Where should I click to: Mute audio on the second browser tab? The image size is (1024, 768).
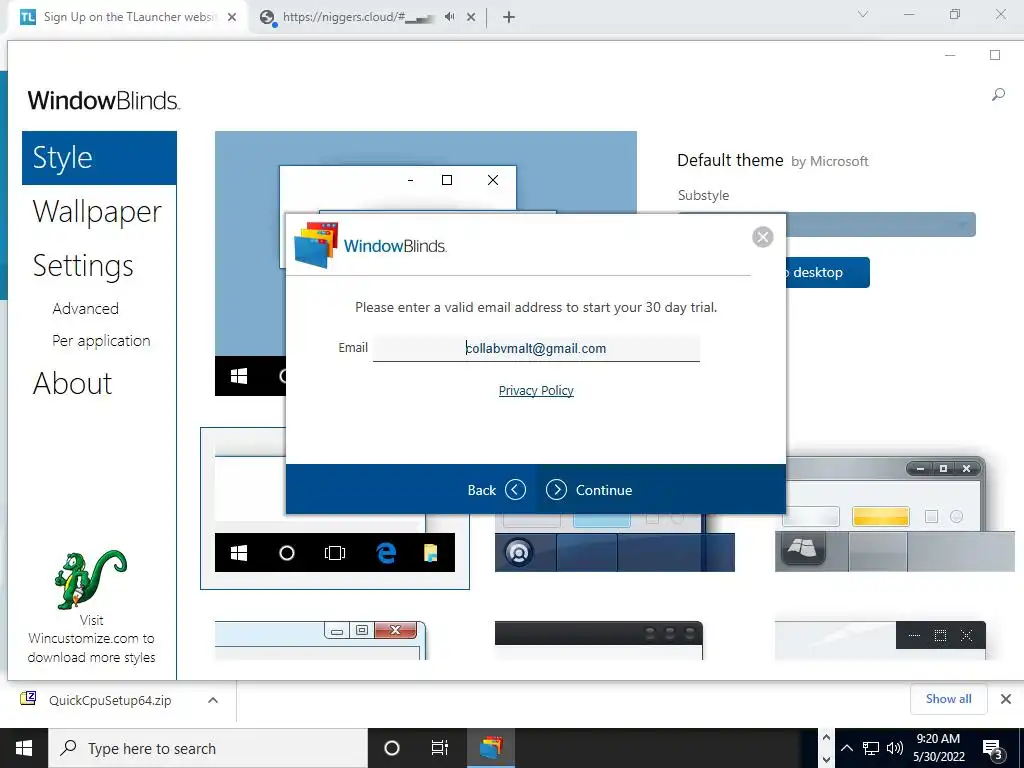(x=449, y=17)
